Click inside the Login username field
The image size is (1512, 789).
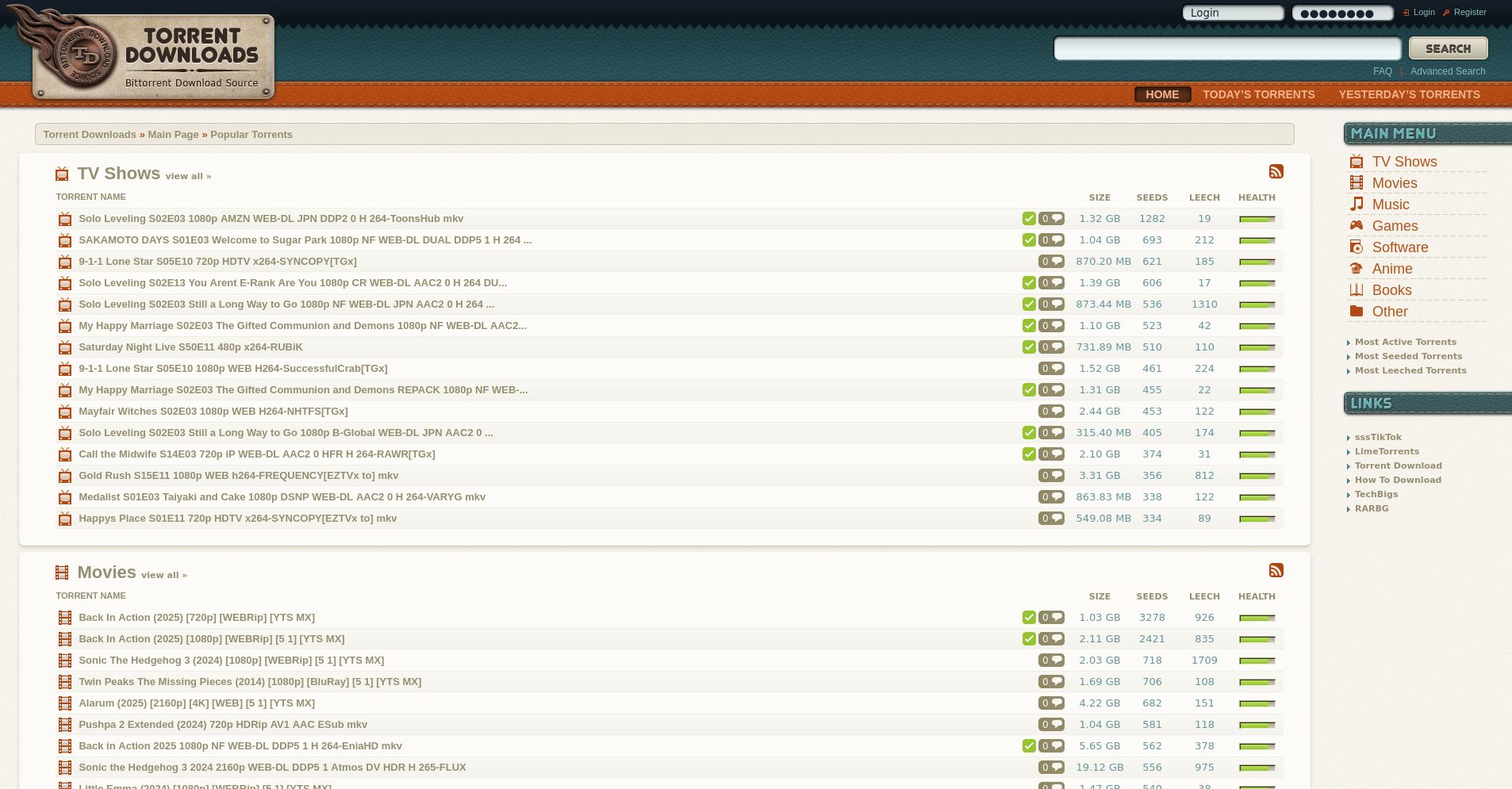point(1233,13)
